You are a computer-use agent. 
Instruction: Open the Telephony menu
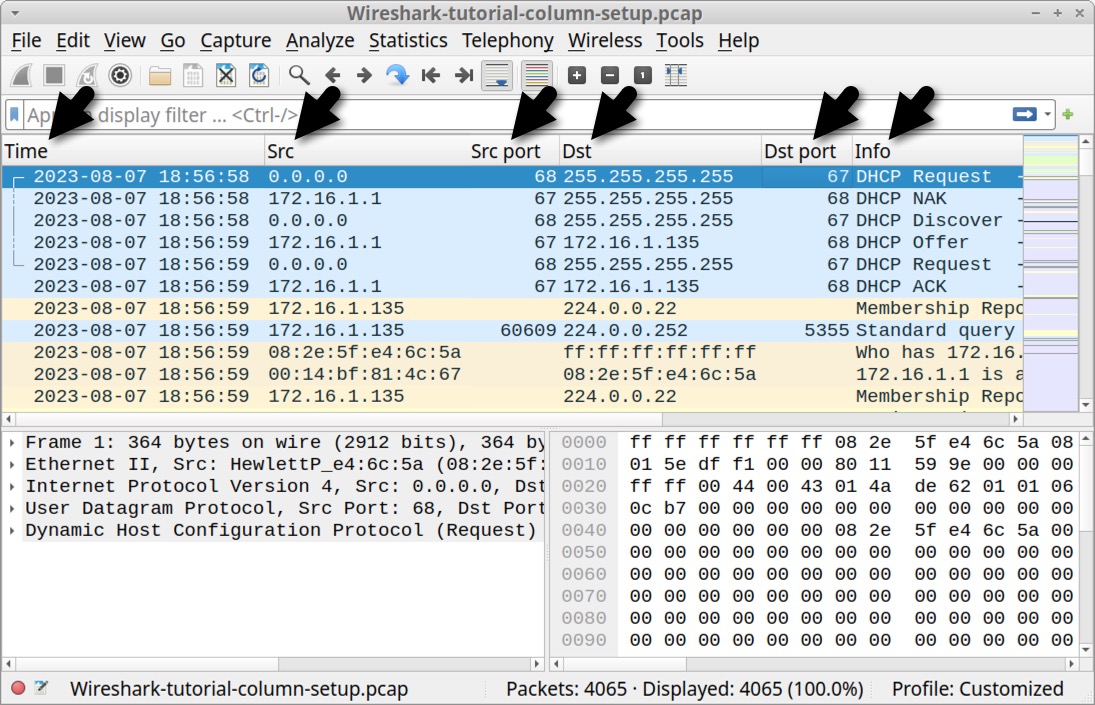pyautogui.click(x=508, y=40)
